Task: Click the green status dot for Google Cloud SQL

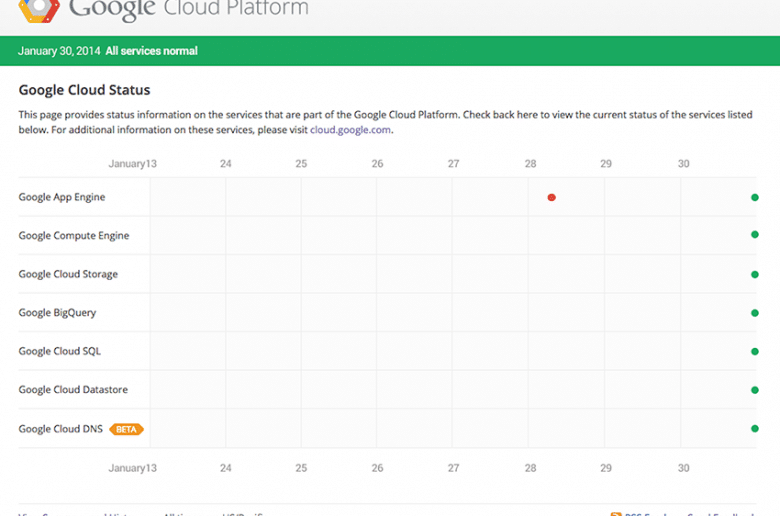Action: pos(755,351)
